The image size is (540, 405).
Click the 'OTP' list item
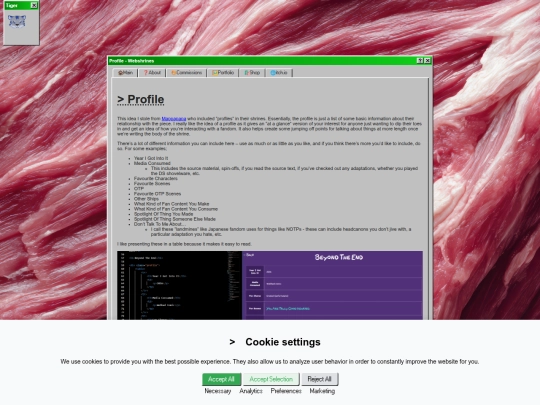point(139,189)
